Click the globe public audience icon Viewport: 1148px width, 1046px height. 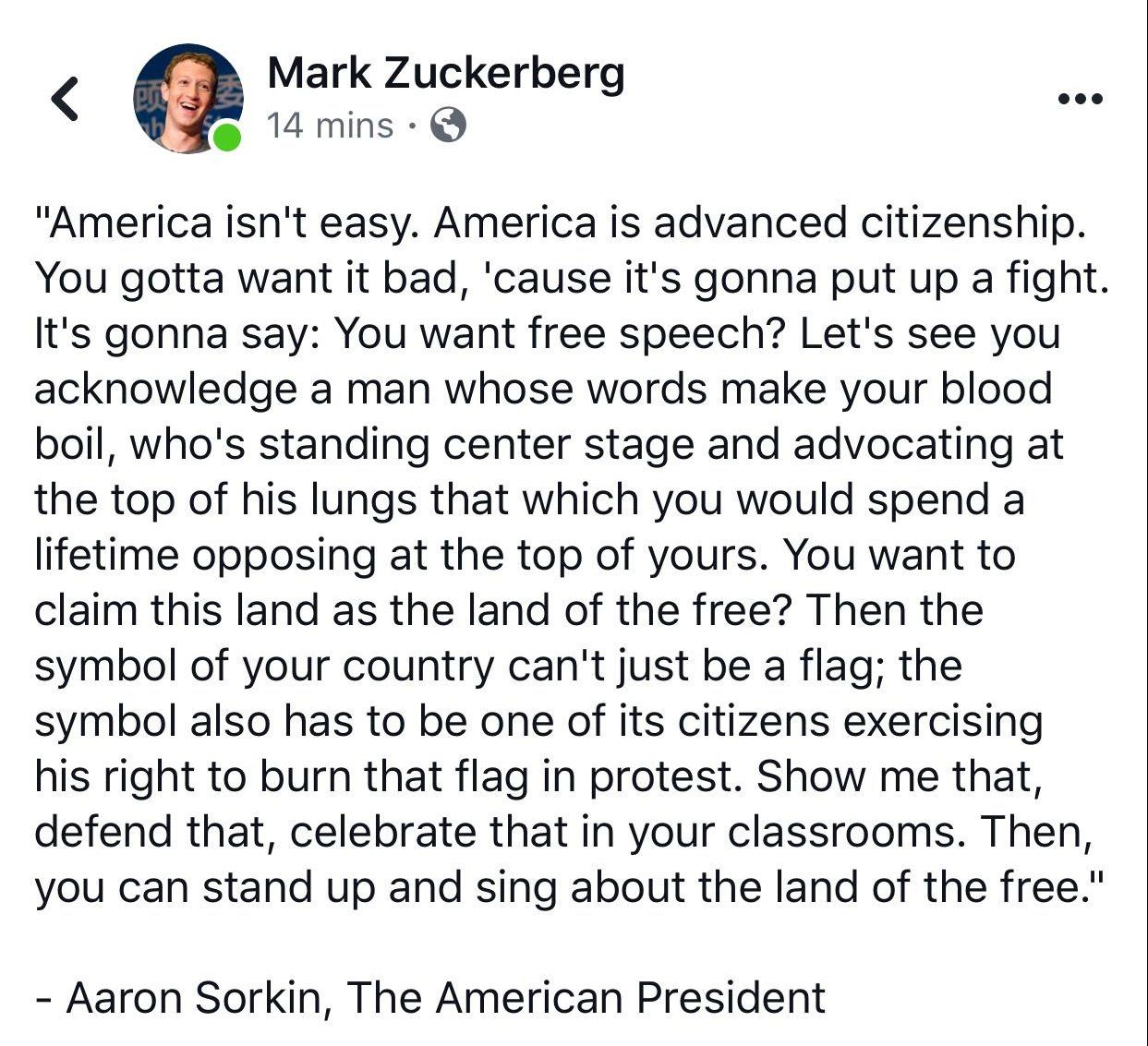point(449,125)
